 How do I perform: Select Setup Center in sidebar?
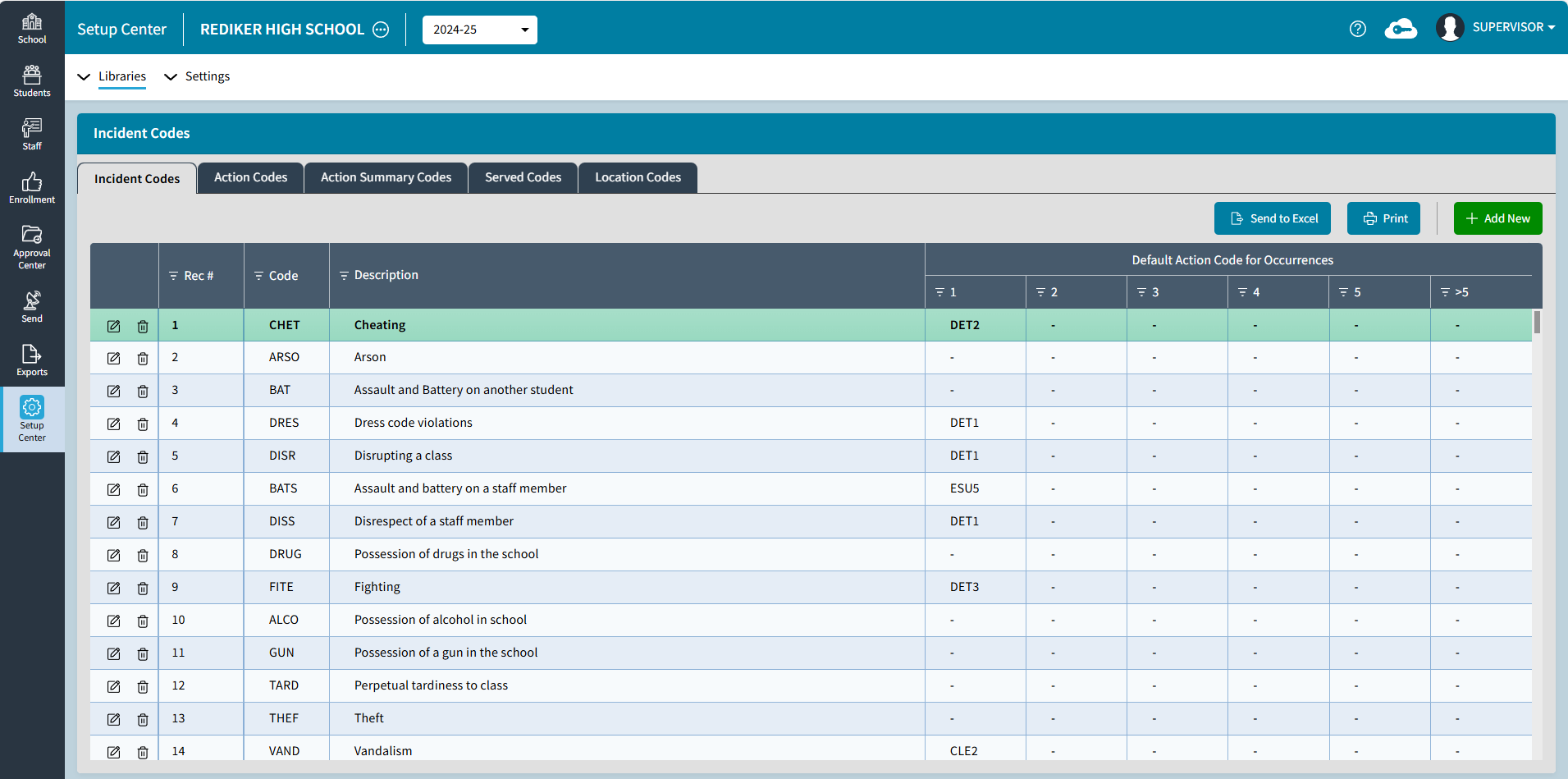pyautogui.click(x=32, y=419)
